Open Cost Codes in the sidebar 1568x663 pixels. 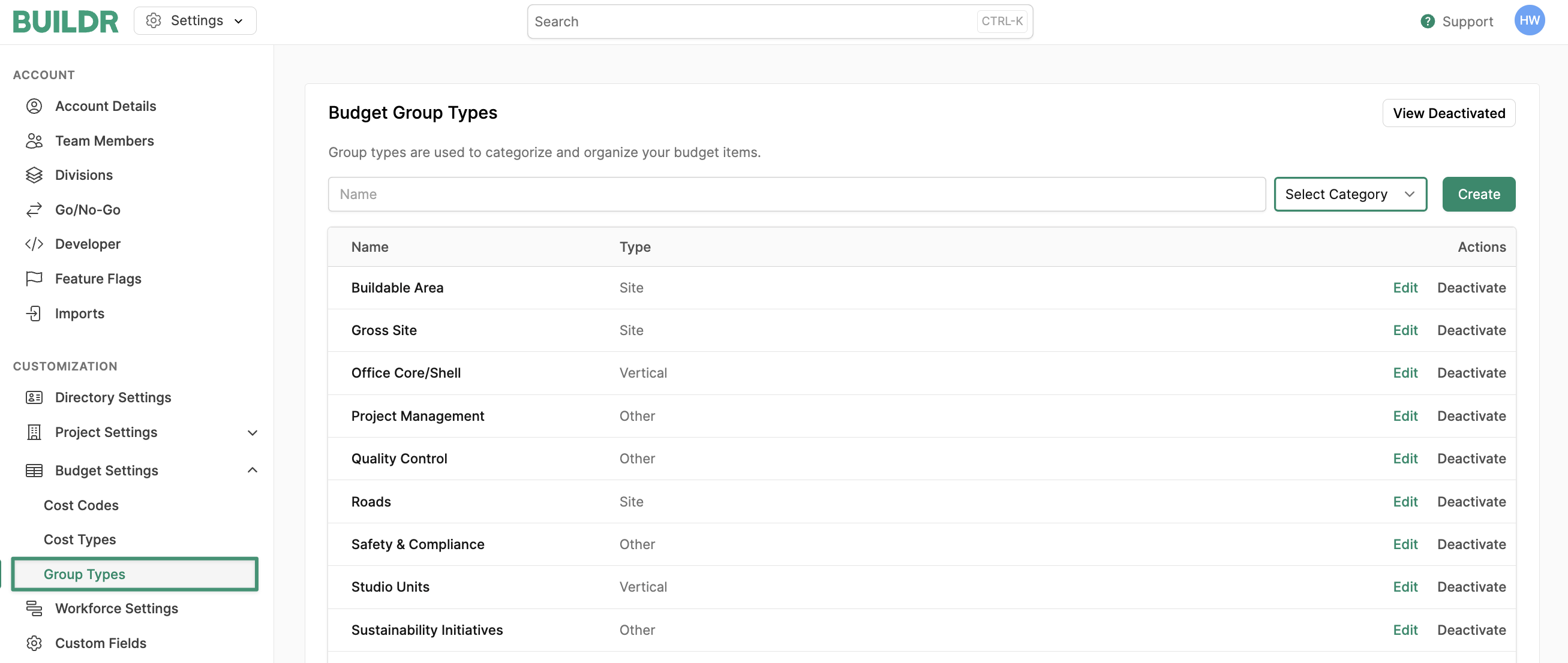81,505
